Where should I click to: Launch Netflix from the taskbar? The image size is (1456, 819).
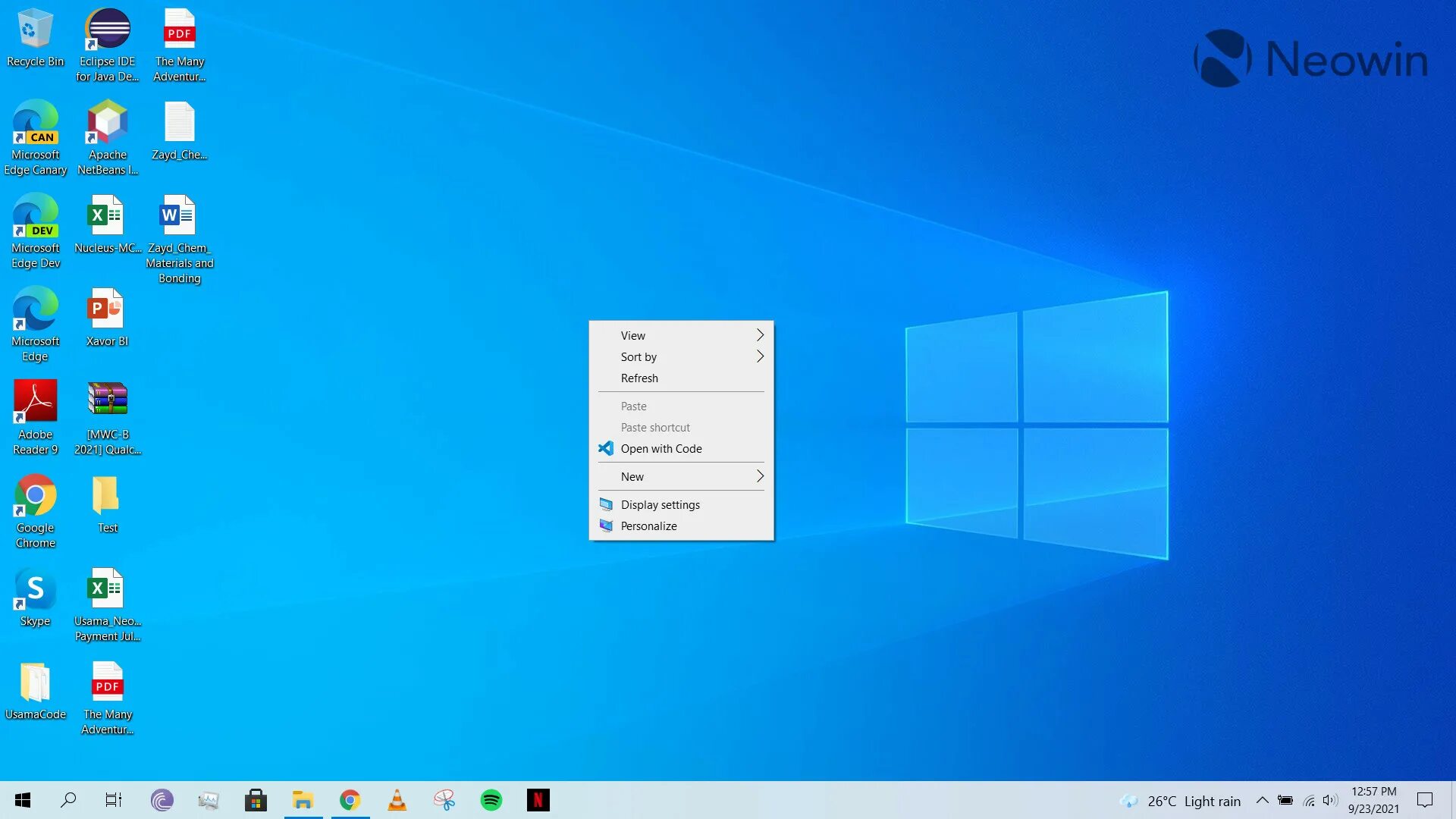click(x=538, y=800)
